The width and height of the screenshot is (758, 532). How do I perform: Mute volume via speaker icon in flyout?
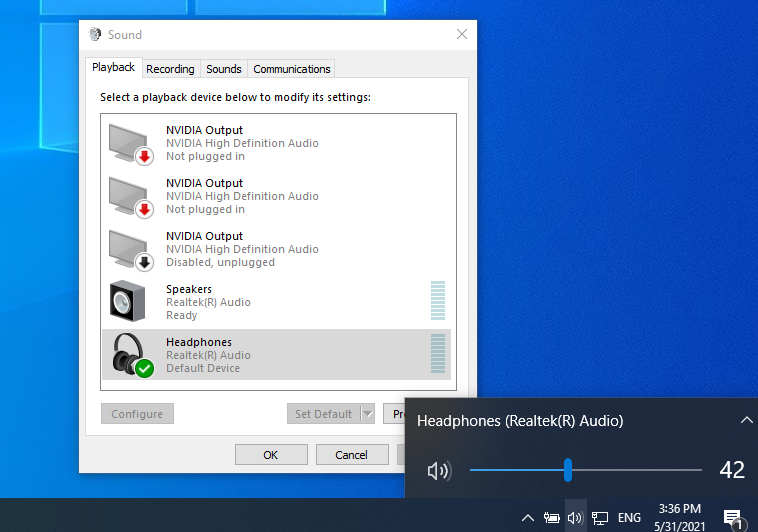pyautogui.click(x=439, y=471)
